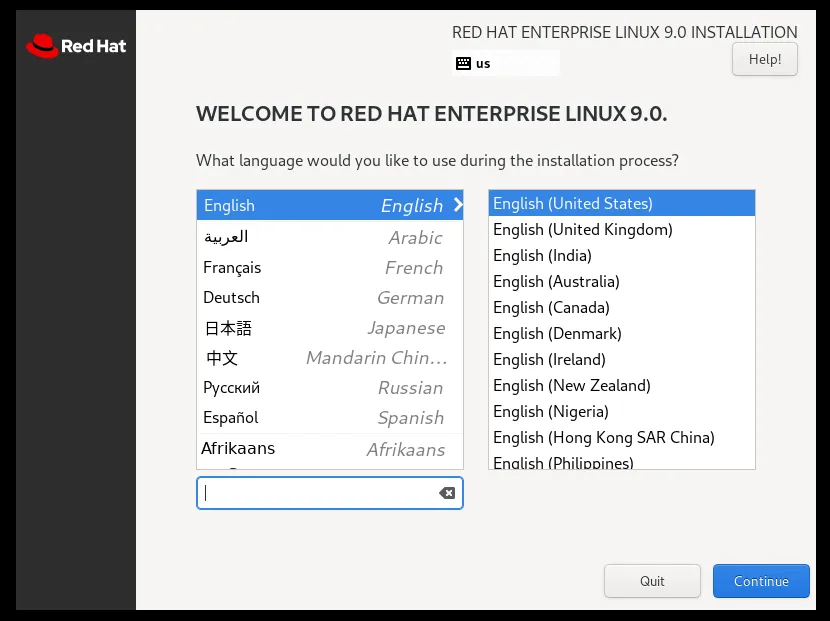Screen dimensions: 830x621
Task: Open the Help! page
Action: tap(764, 59)
